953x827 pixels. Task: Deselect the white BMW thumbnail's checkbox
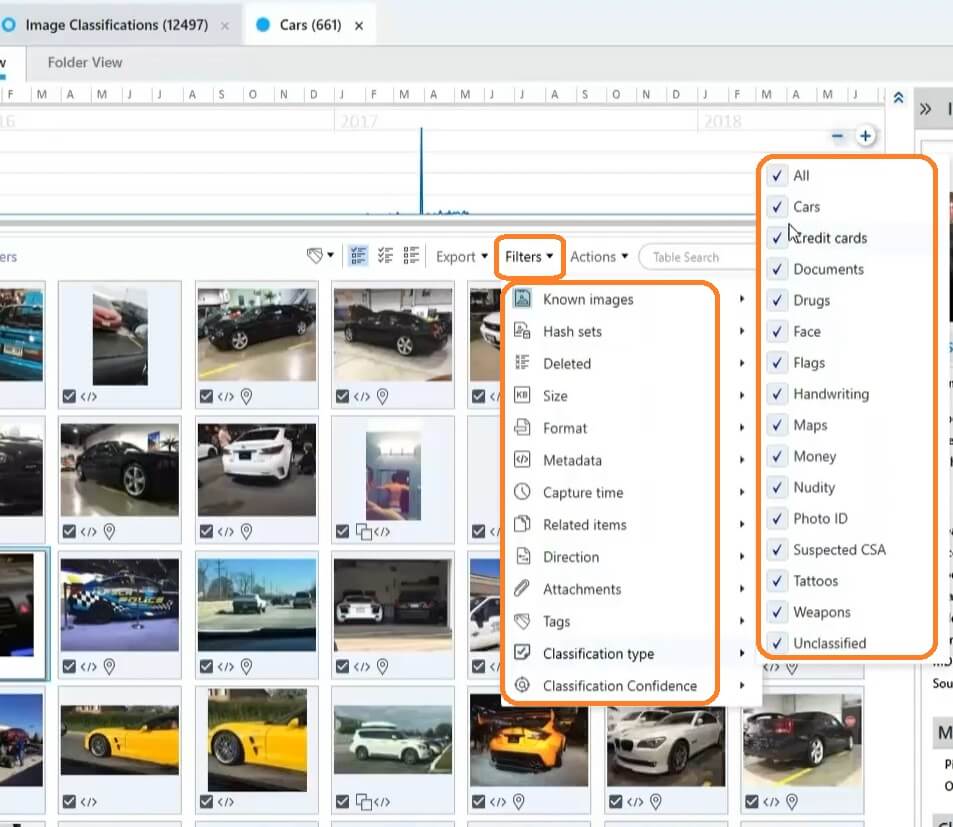click(x=616, y=802)
